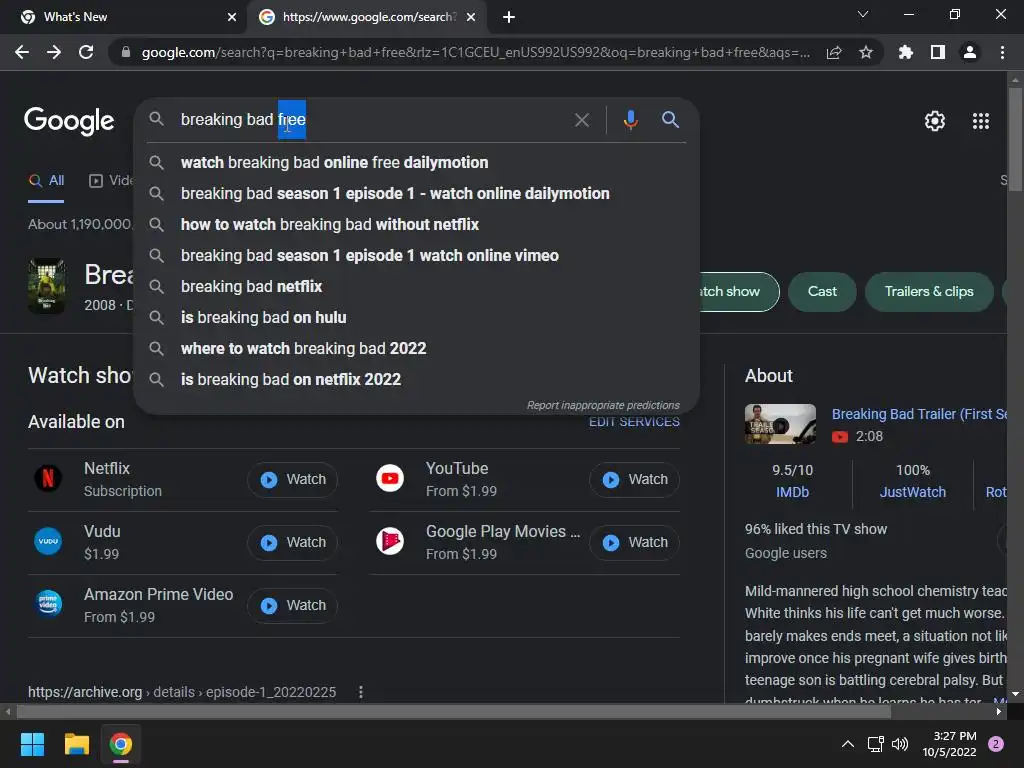
Task: Toggle the Chrome side panel icon
Action: pos(938,52)
